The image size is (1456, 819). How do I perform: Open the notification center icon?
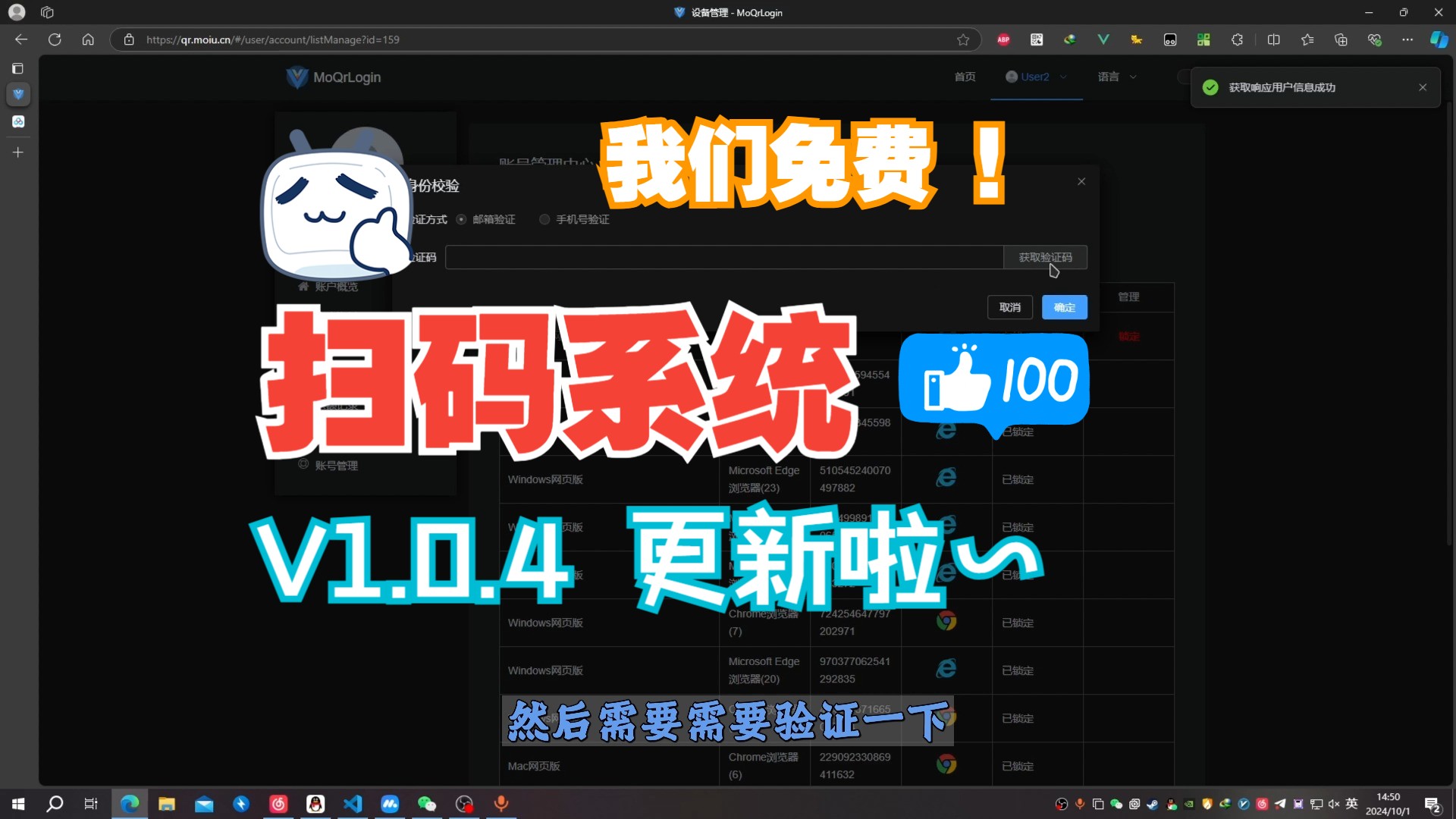point(1432,804)
